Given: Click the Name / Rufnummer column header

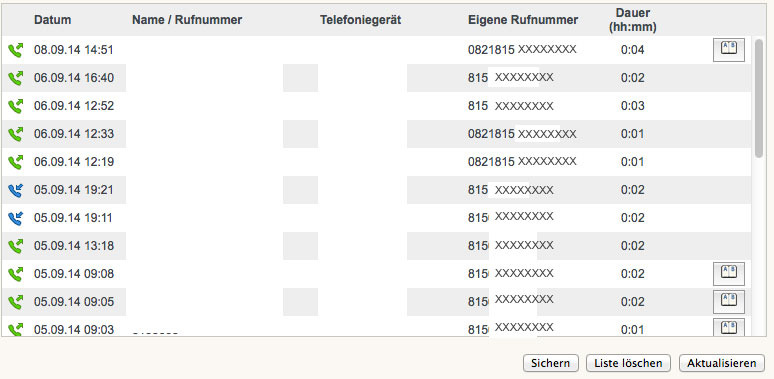Looking at the screenshot, I should point(187,20).
